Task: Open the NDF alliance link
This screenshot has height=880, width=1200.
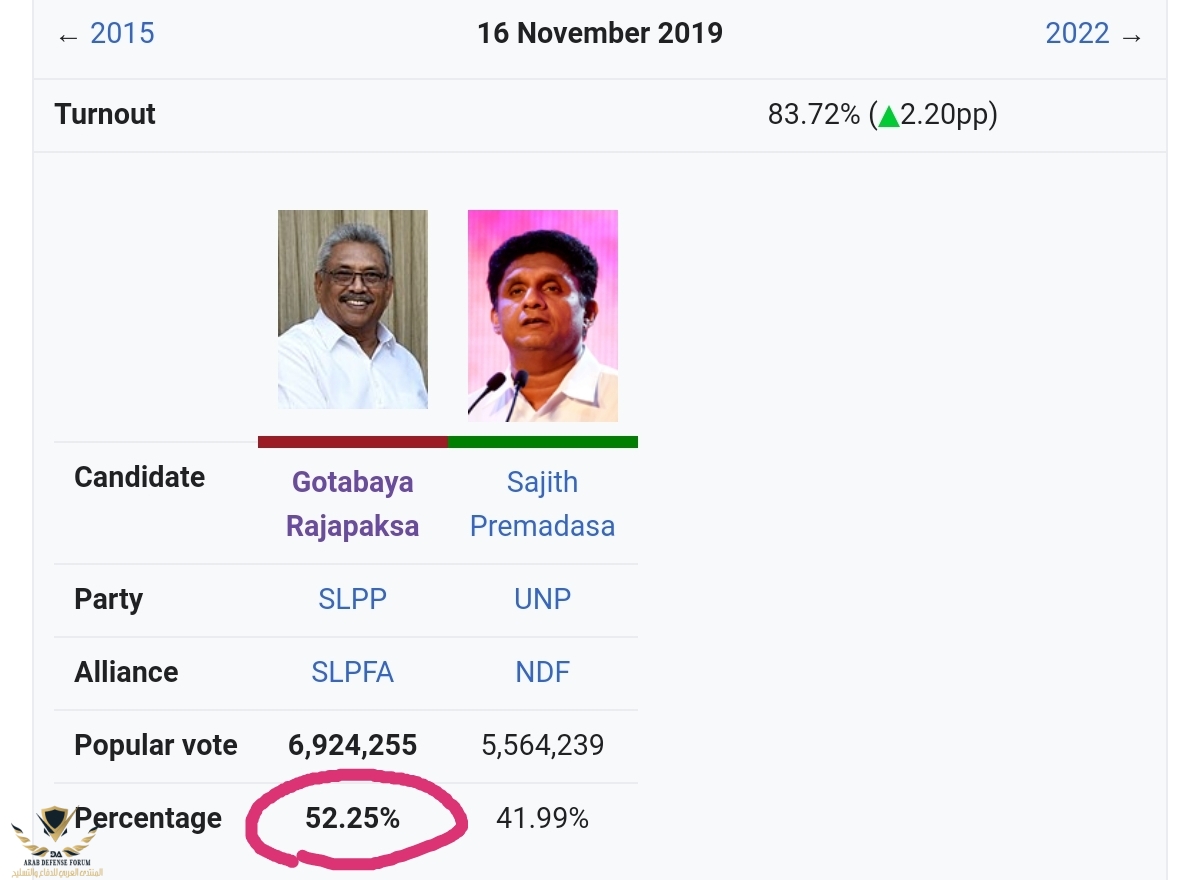Action: (x=543, y=672)
